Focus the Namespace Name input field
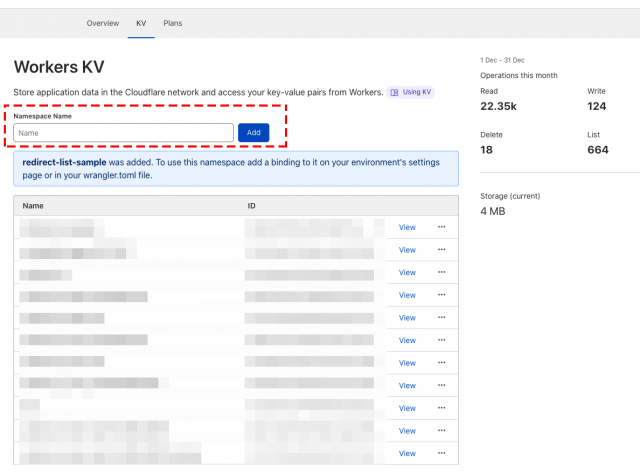 (123, 133)
